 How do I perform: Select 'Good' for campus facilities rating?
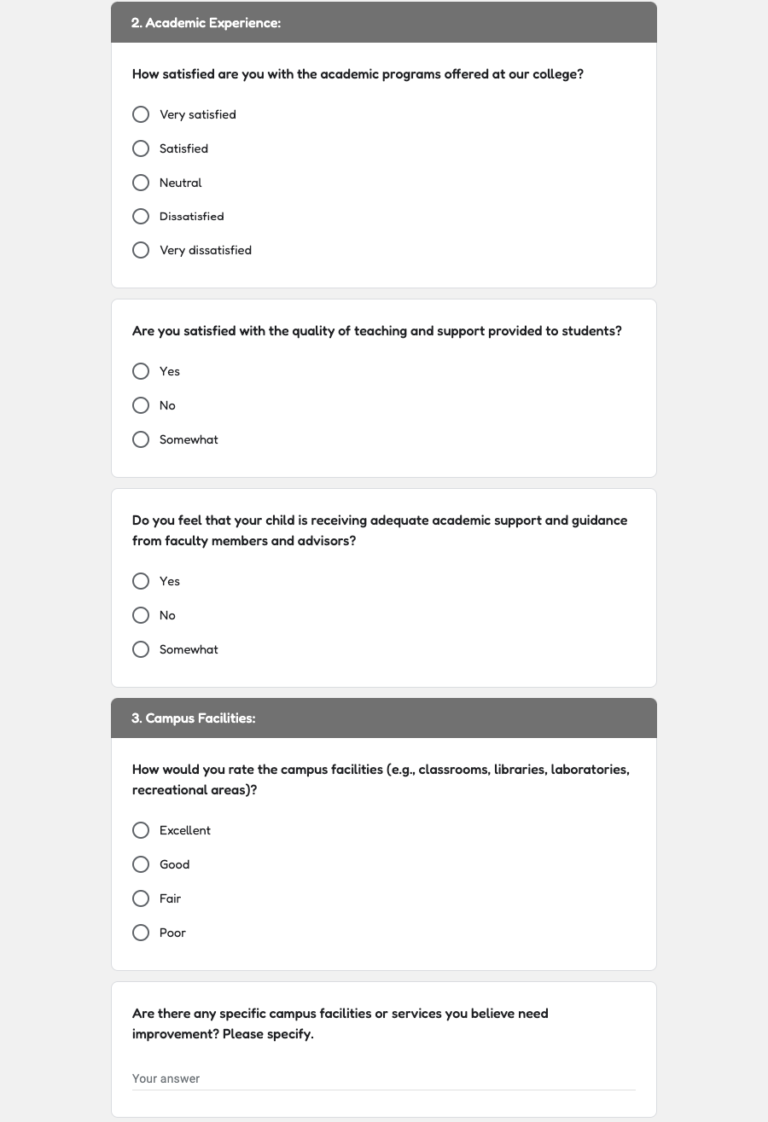pos(141,864)
